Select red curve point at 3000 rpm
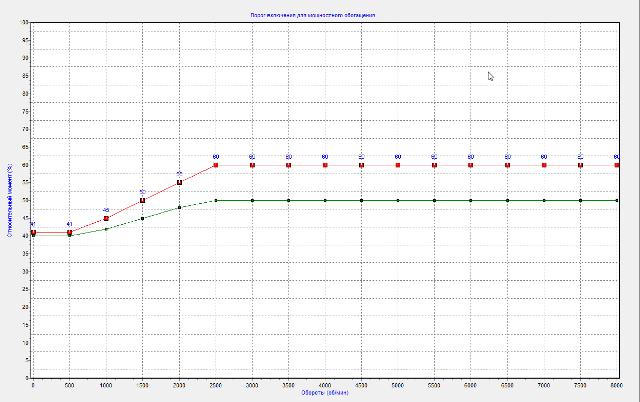 click(252, 165)
